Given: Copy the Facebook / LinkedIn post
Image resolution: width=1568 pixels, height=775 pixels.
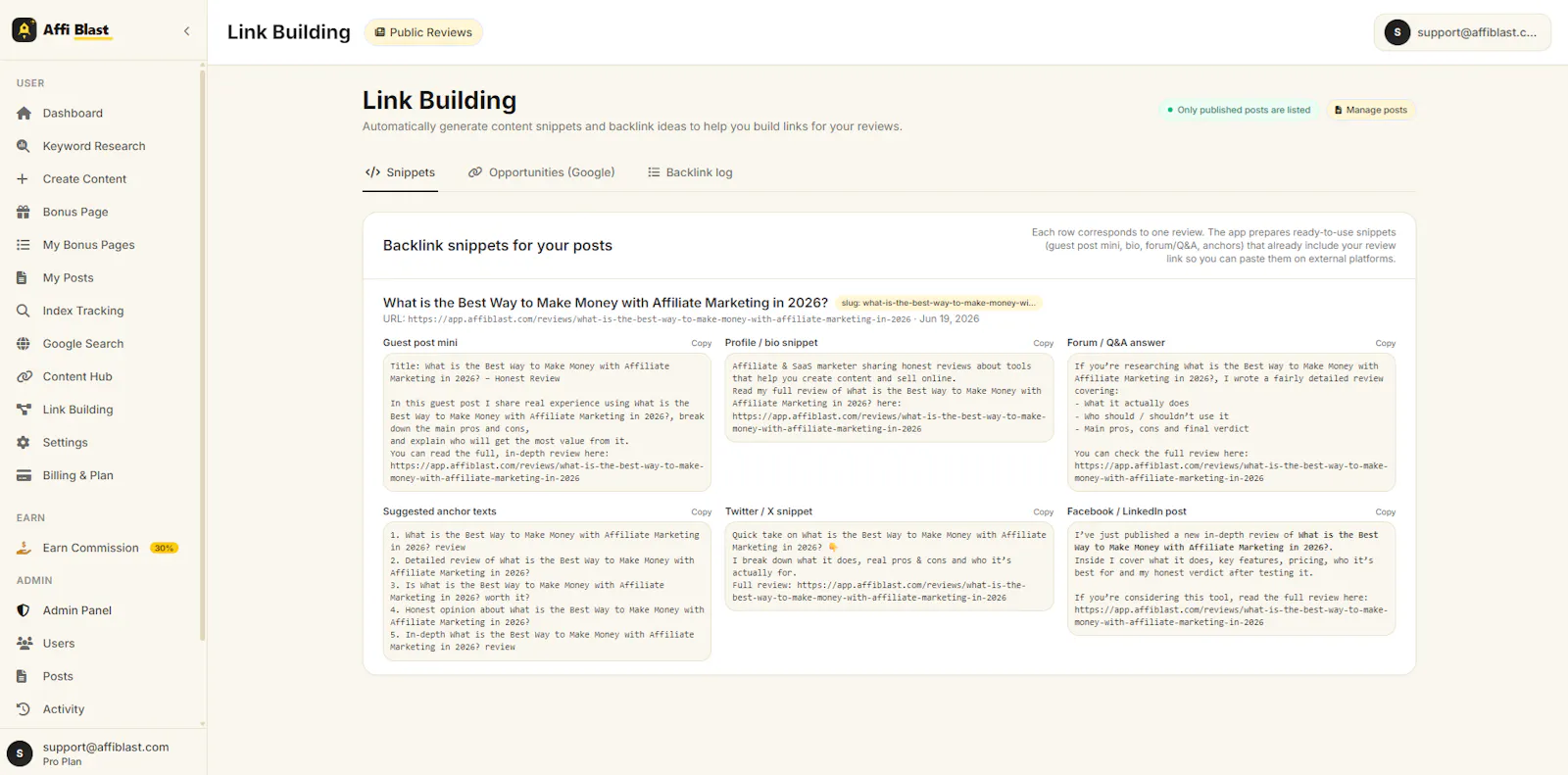Looking at the screenshot, I should pyautogui.click(x=1386, y=512).
